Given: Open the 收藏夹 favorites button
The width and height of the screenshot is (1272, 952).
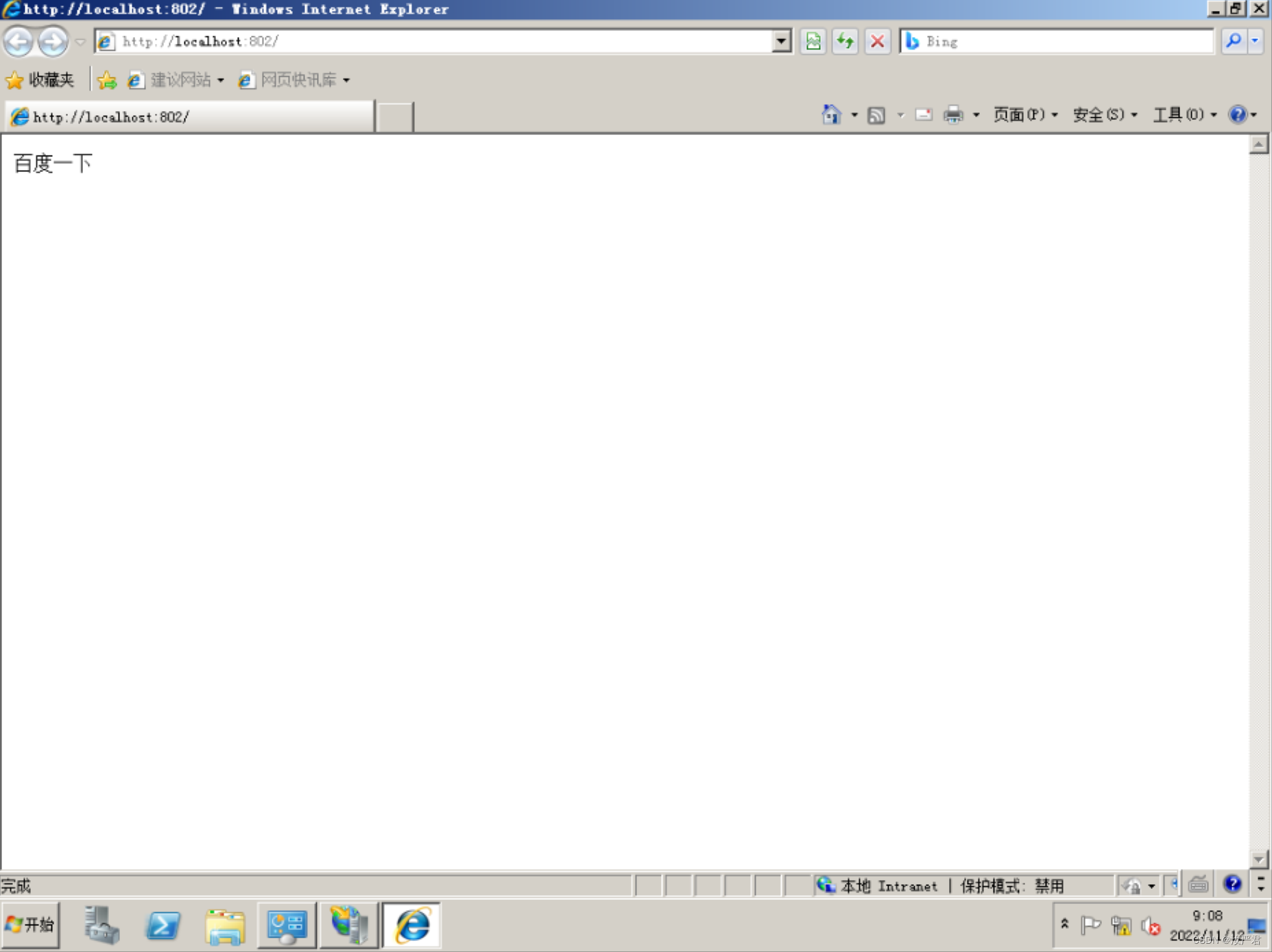Looking at the screenshot, I should 40,80.
